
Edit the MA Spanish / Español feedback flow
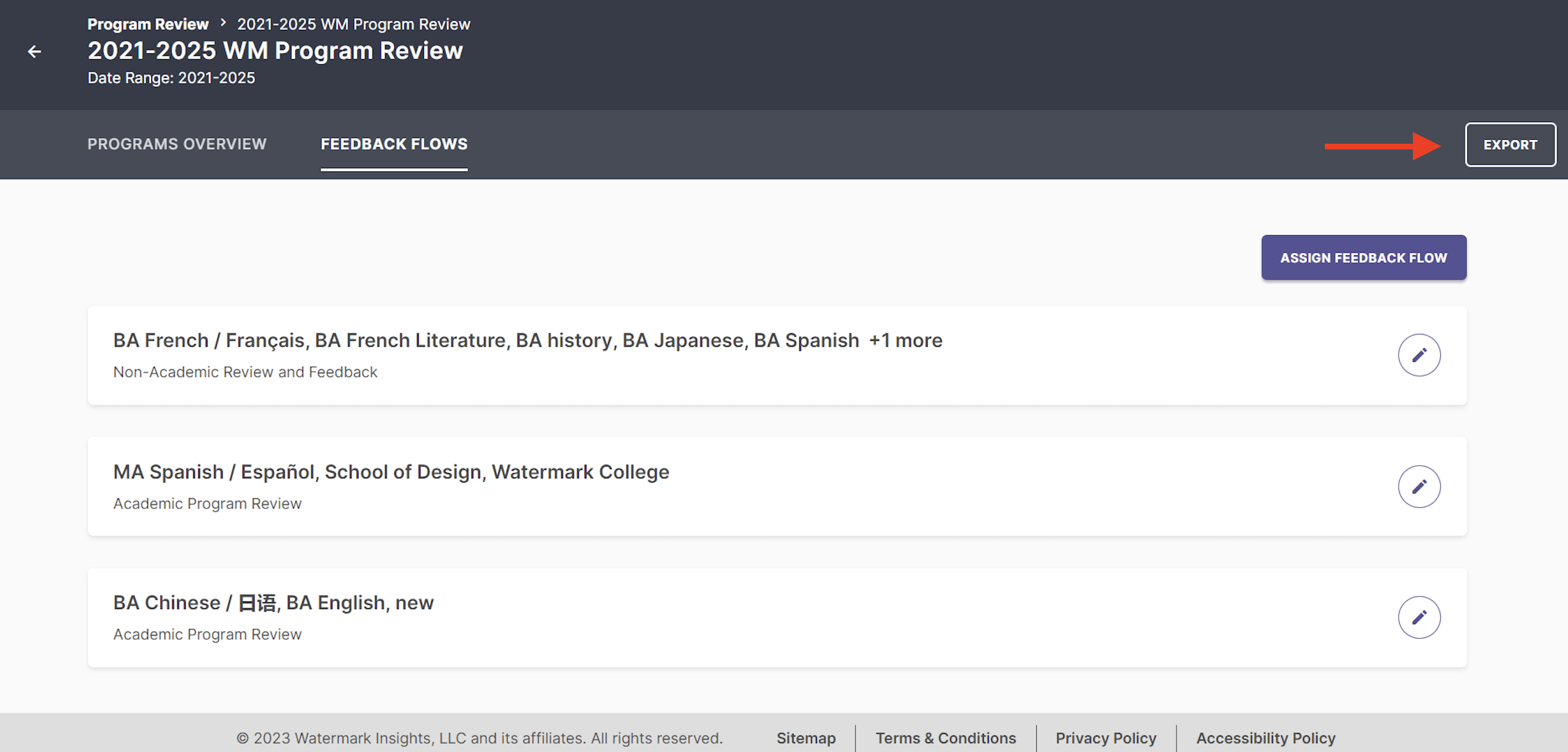point(1418,486)
